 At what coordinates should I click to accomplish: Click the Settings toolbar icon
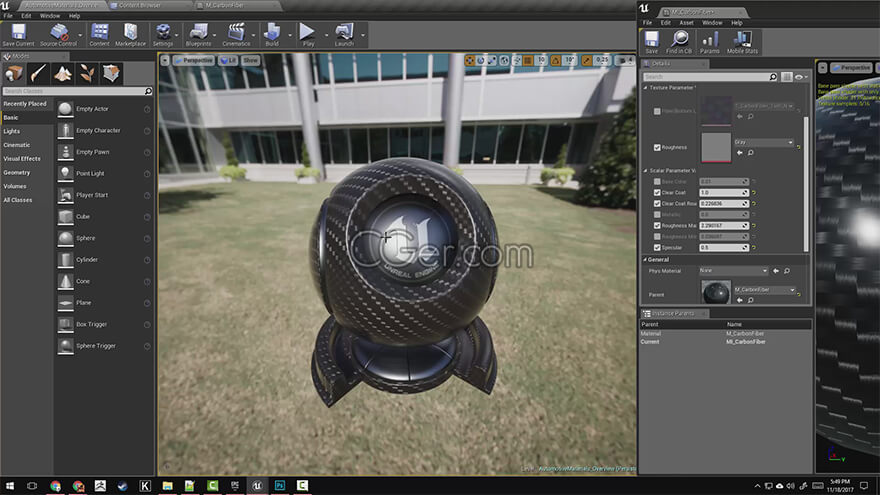[x=163, y=35]
